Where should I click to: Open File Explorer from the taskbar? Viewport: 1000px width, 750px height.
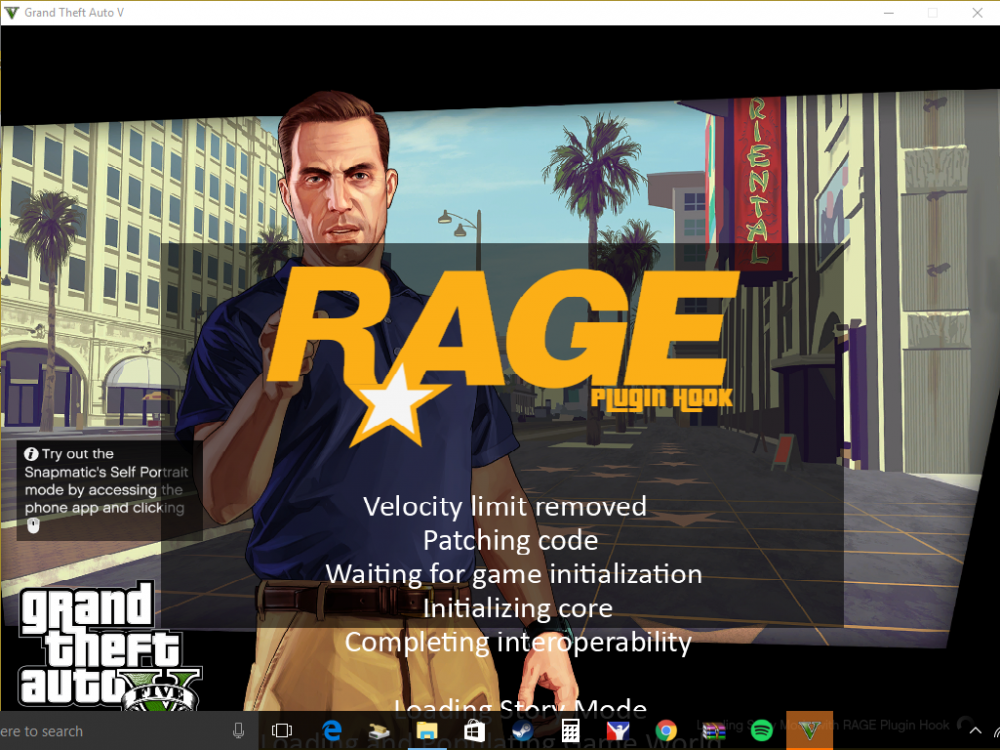(x=427, y=731)
